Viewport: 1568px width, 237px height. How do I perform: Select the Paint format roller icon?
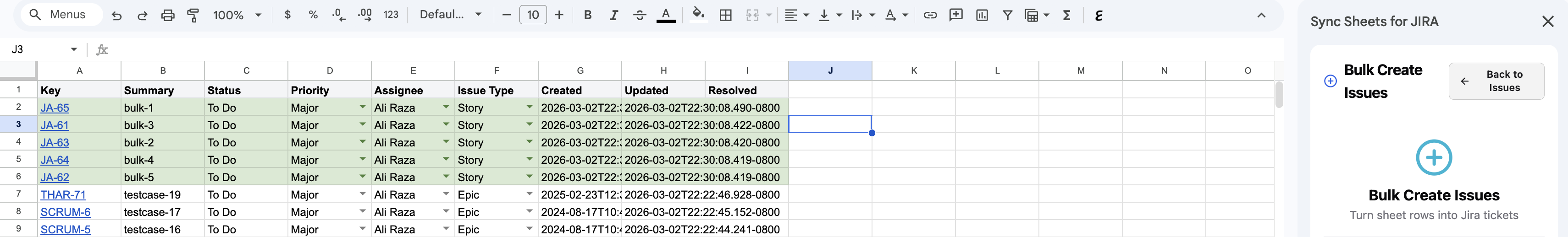(x=193, y=15)
